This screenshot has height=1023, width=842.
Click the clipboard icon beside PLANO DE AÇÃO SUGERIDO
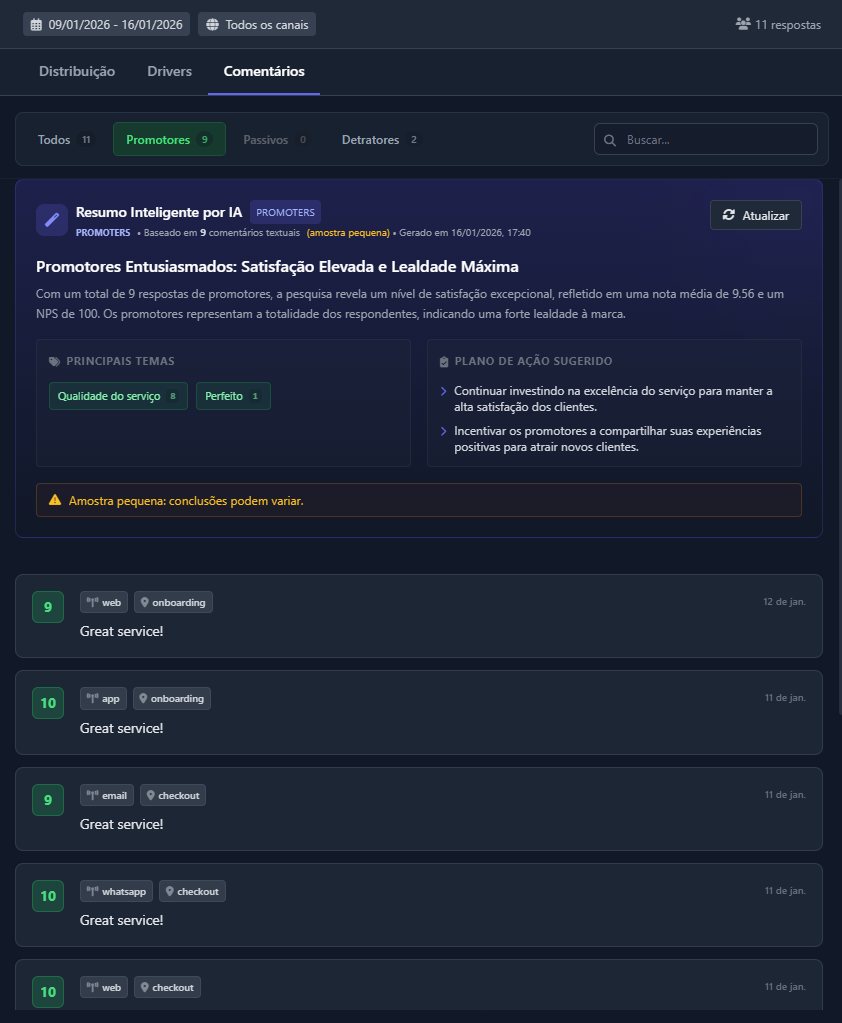(x=443, y=361)
